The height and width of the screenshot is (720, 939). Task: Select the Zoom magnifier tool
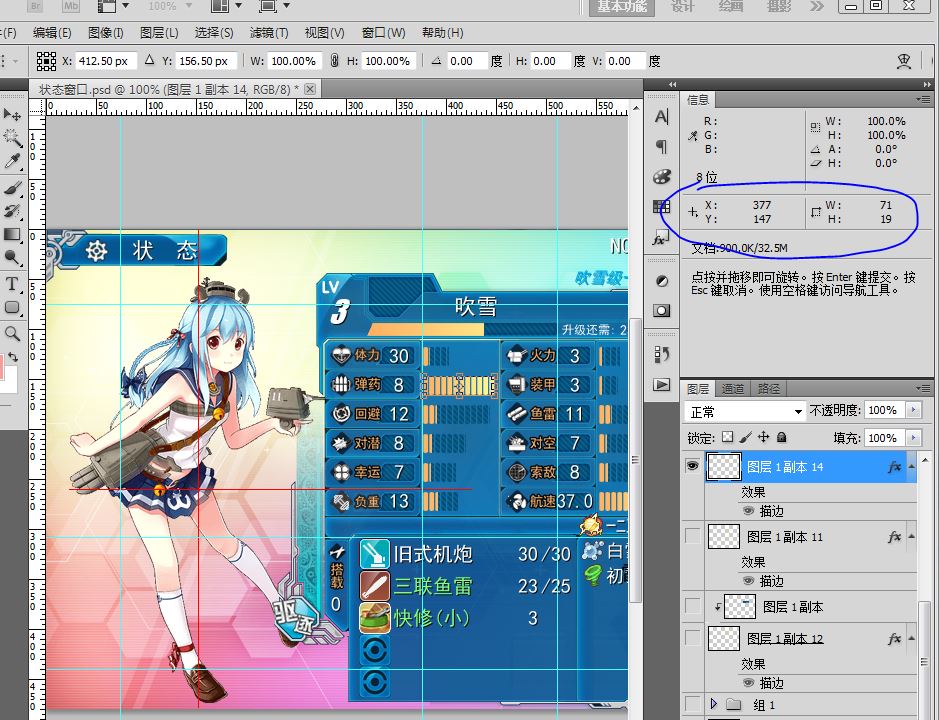[x=12, y=333]
